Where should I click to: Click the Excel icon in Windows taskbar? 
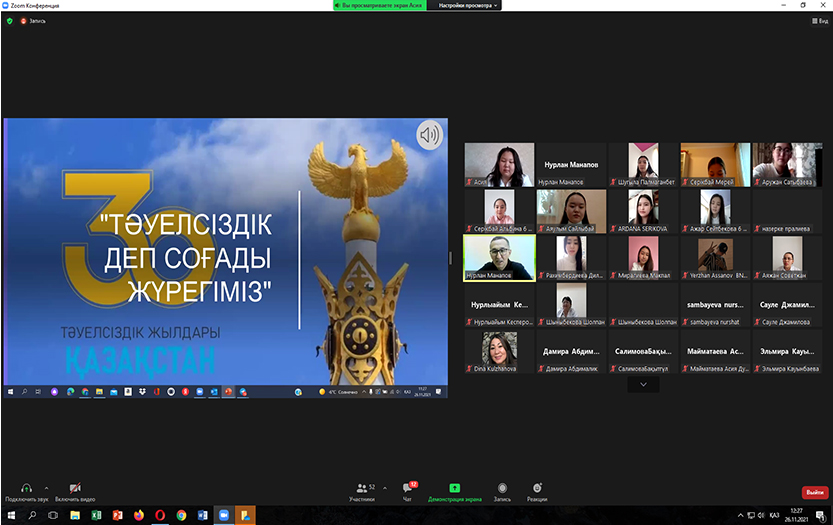[96, 515]
